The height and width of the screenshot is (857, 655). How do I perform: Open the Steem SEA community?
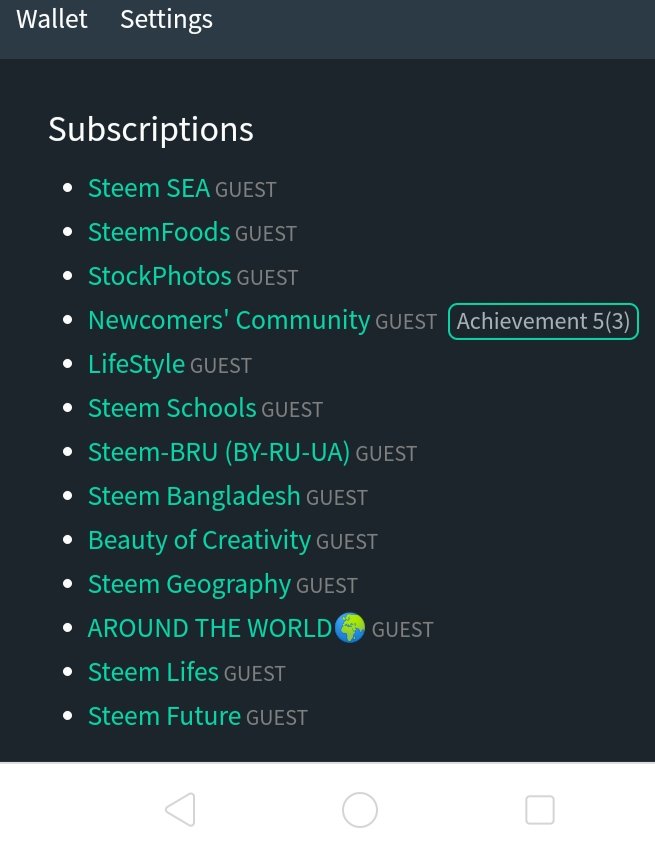pos(149,189)
